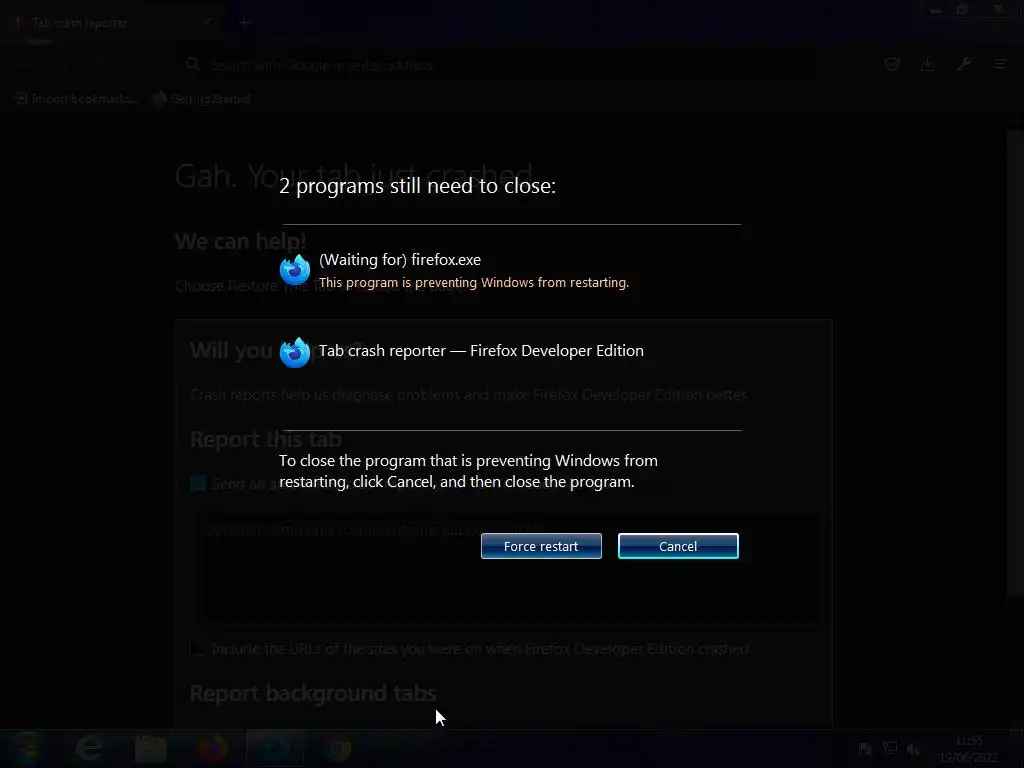1024x768 pixels.
Task: Open the Pocket shield icon in Firefox toolbar
Action: click(892, 64)
